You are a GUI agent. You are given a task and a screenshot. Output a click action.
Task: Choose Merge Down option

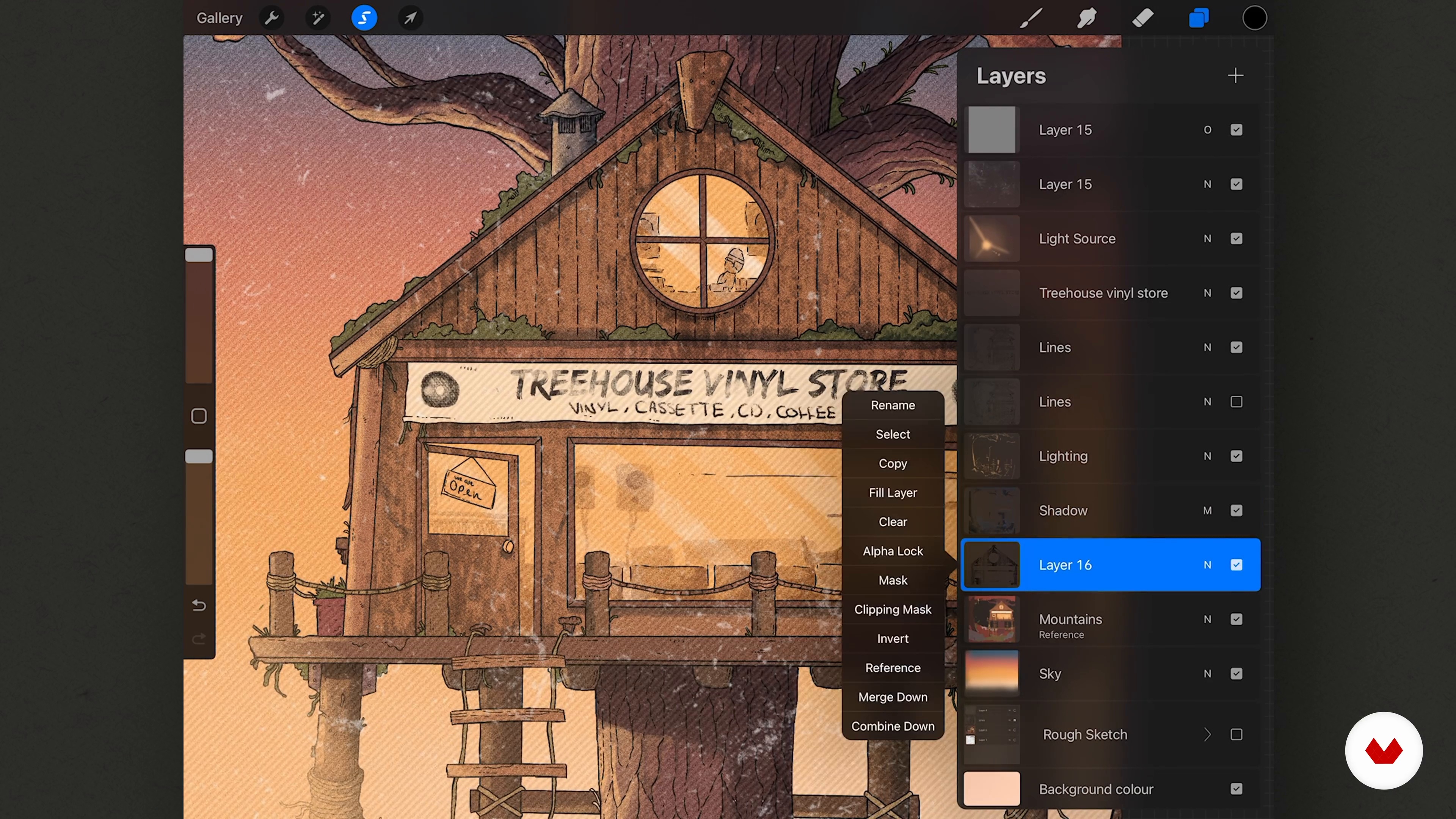[893, 697]
